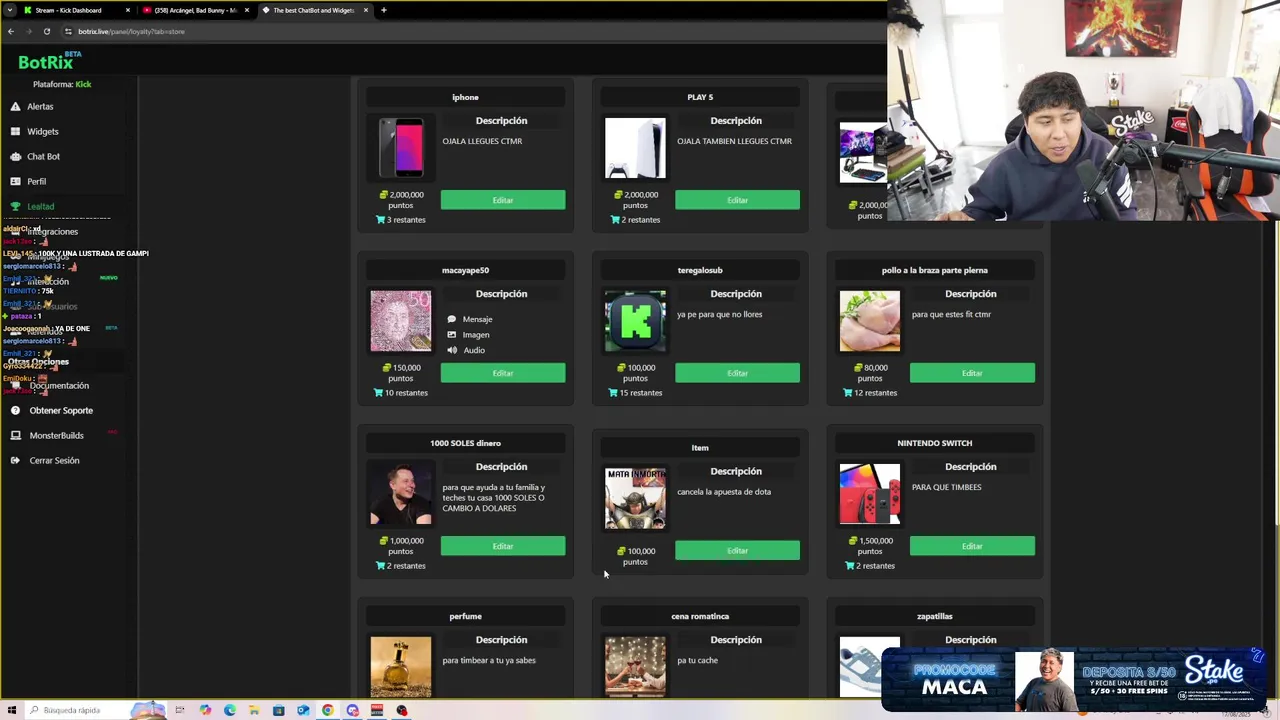
Task: Edit the PLAY 5 store item
Action: click(x=737, y=200)
